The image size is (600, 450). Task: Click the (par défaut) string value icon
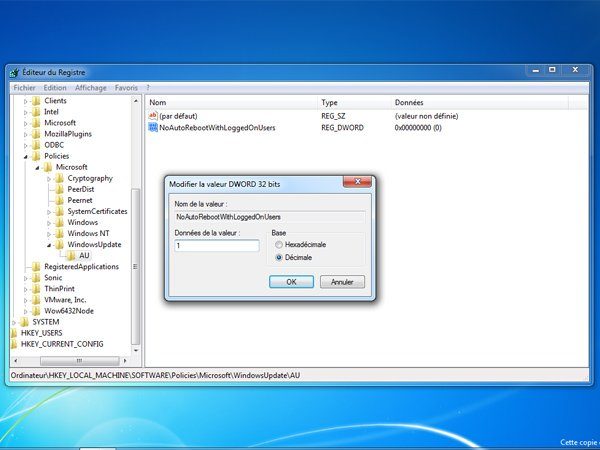click(153, 116)
